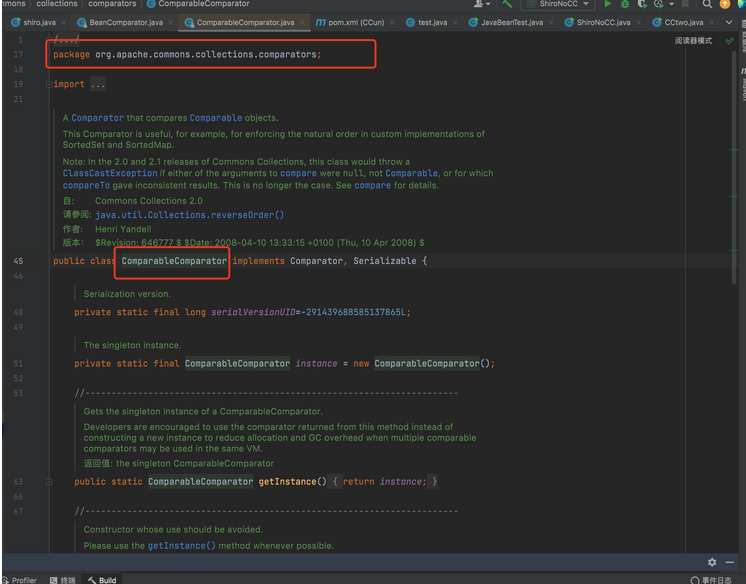Click the orange update arrow icon
This screenshot has width=746, height=584.
[725, 4]
